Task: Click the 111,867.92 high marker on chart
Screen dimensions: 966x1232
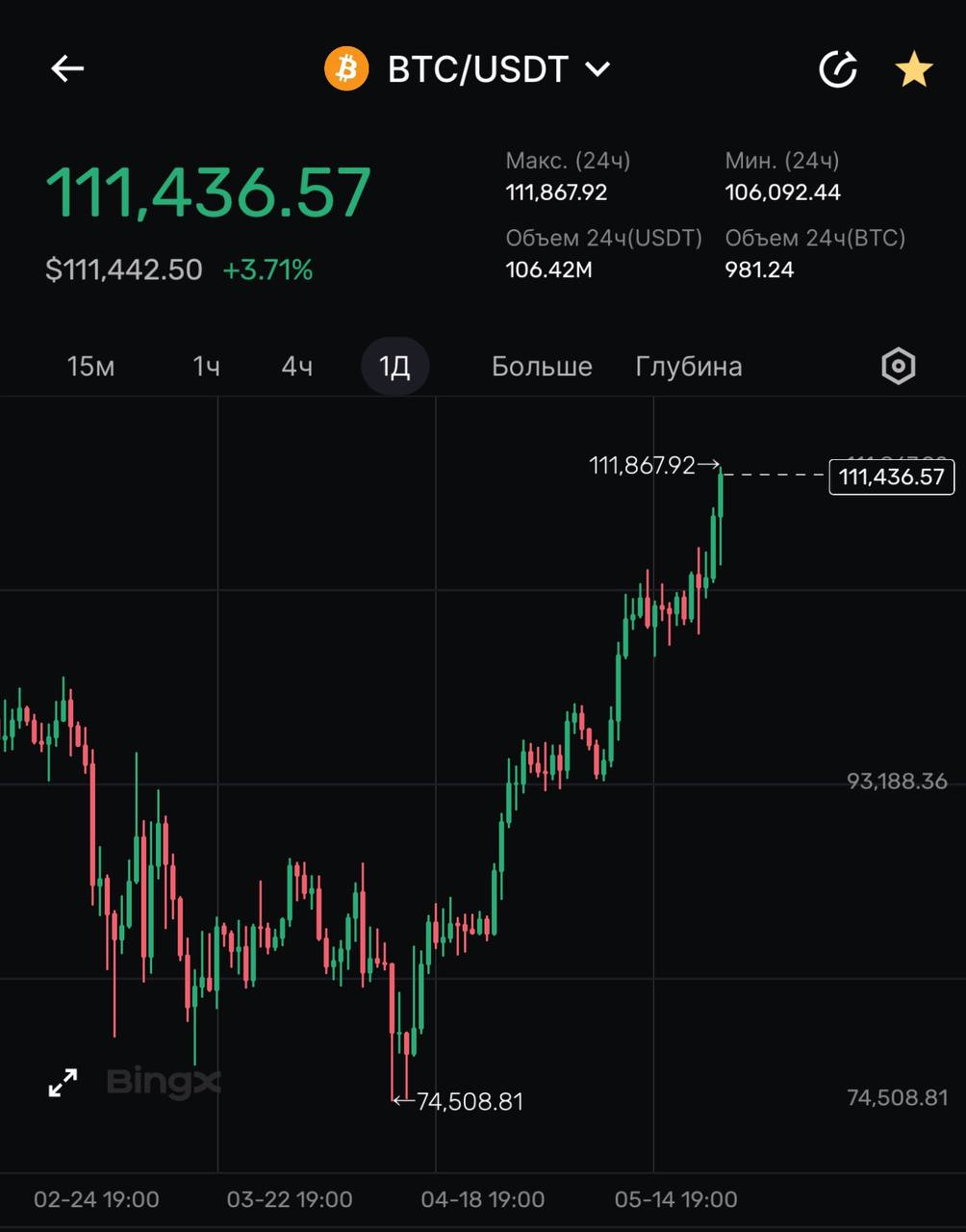Action: click(x=642, y=466)
